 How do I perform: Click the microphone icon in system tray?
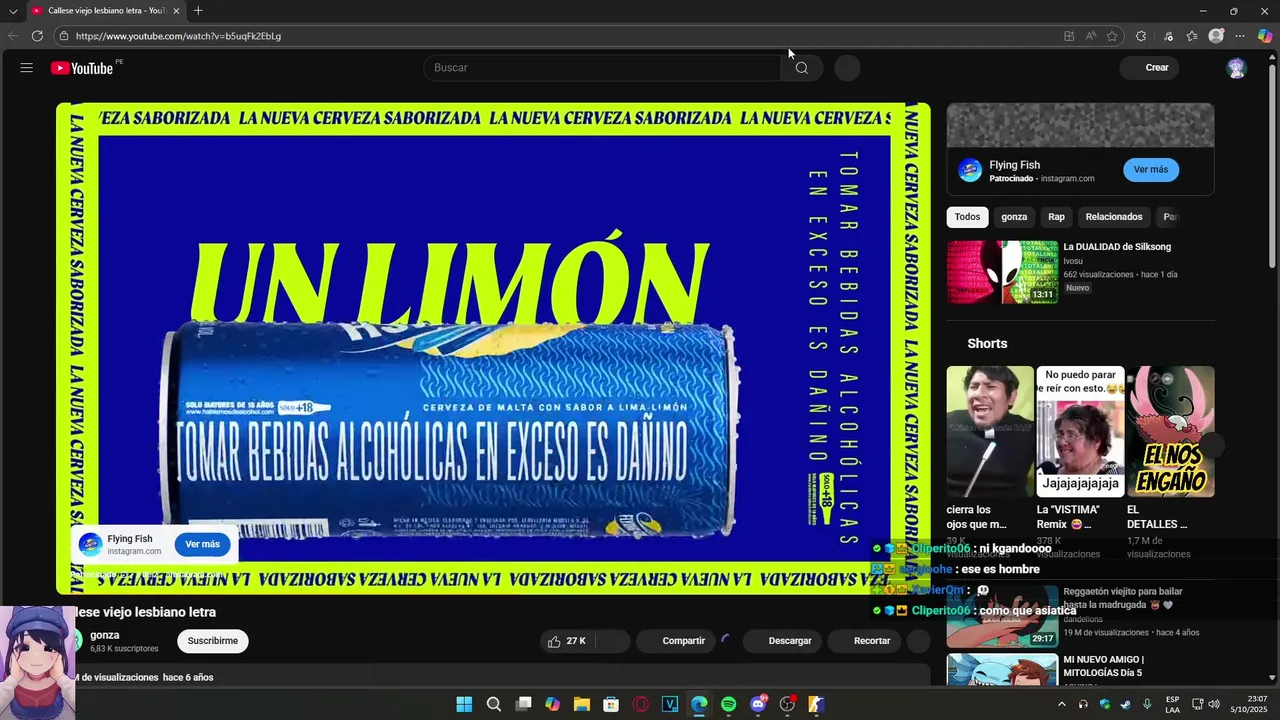pos(1147,704)
